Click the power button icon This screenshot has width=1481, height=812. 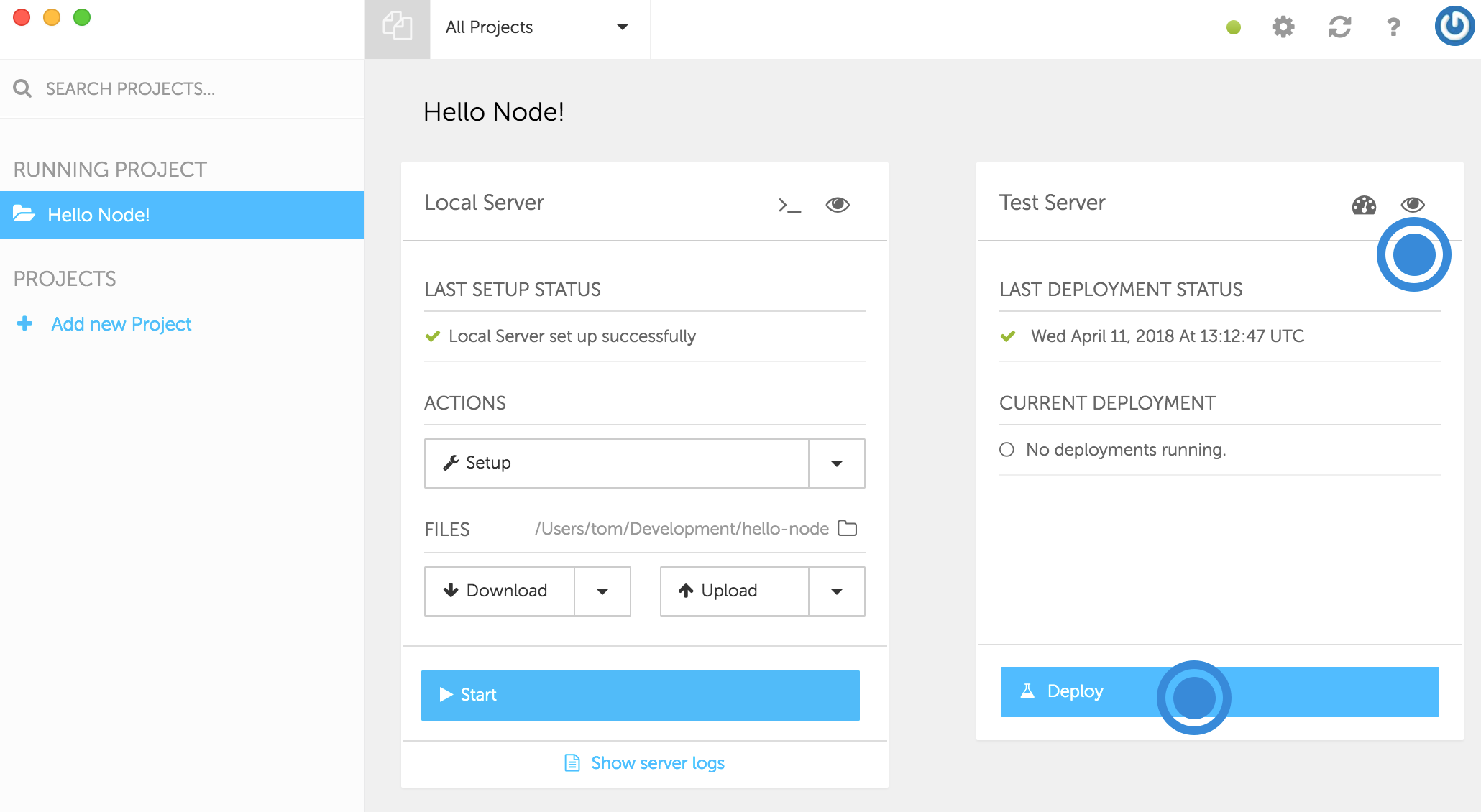pyautogui.click(x=1454, y=27)
